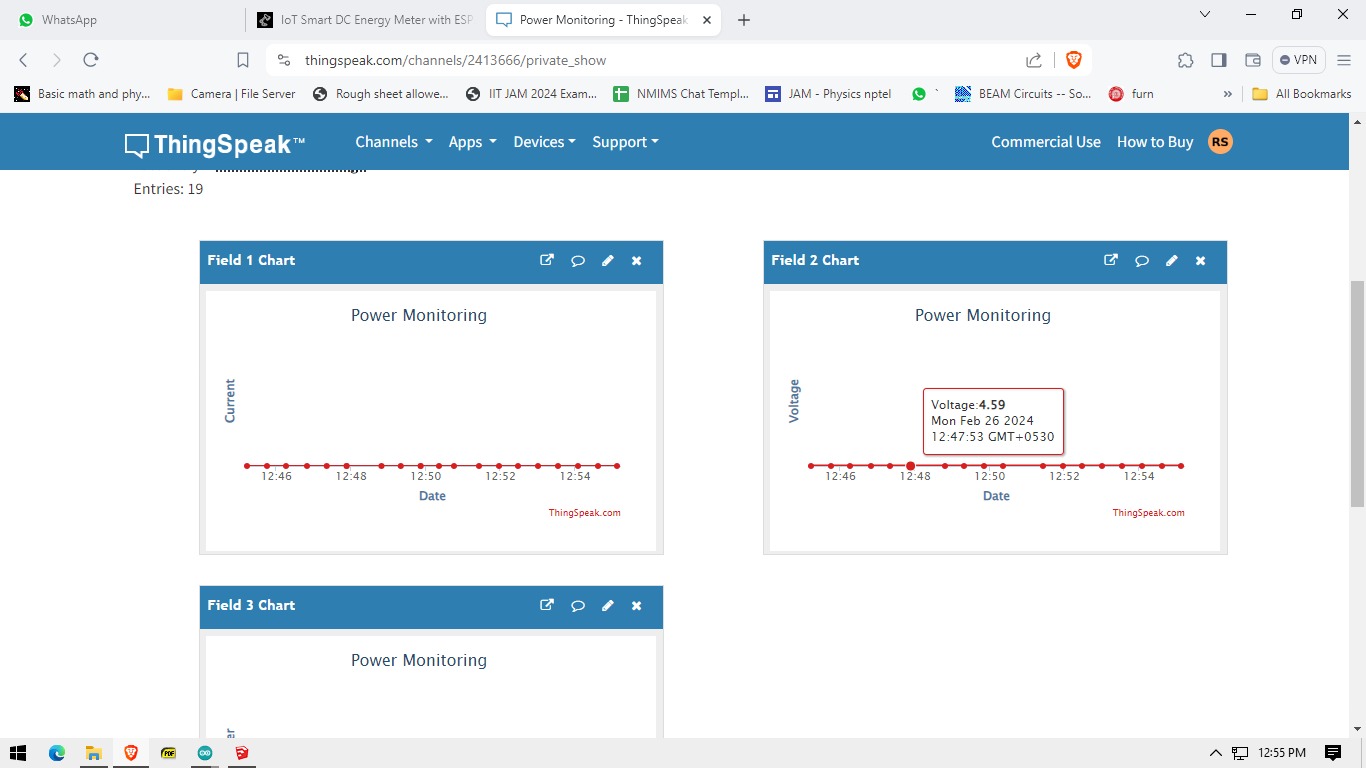
Task: Edit Field 3 Chart options
Action: point(607,605)
